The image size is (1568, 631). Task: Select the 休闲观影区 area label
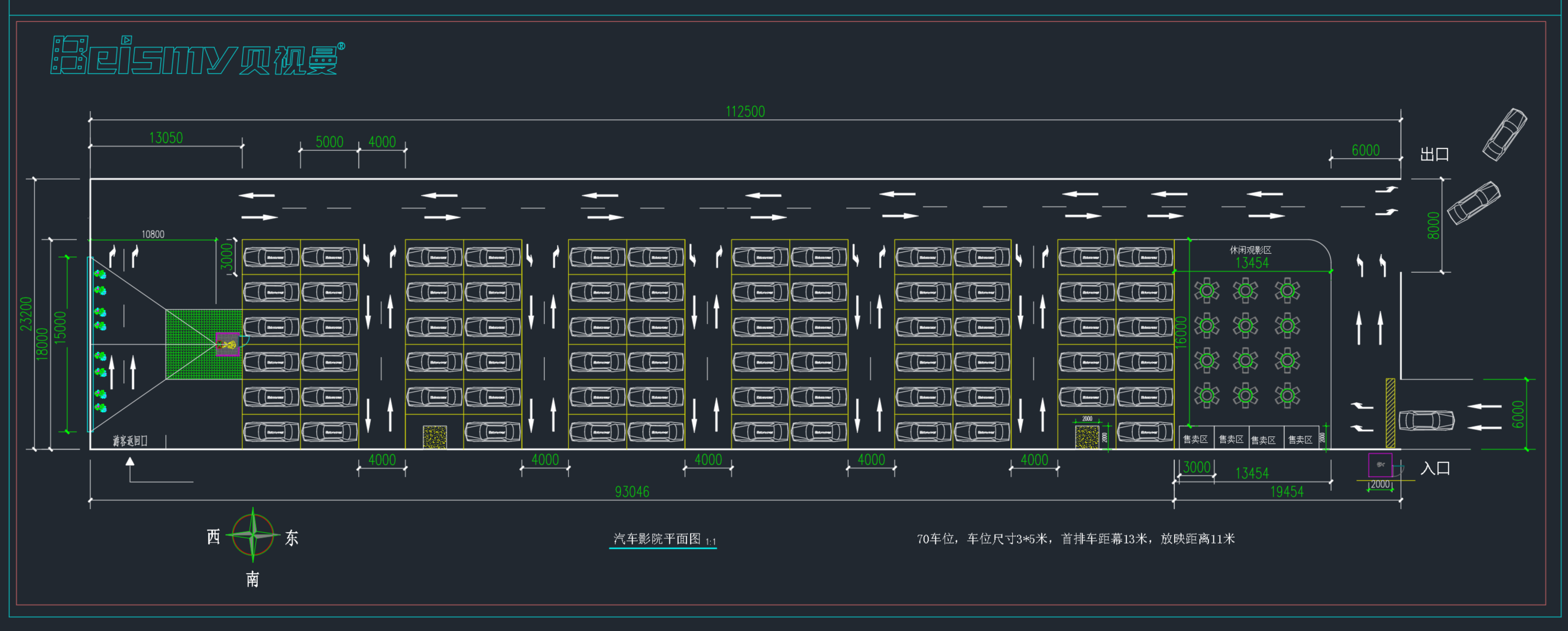1250,250
